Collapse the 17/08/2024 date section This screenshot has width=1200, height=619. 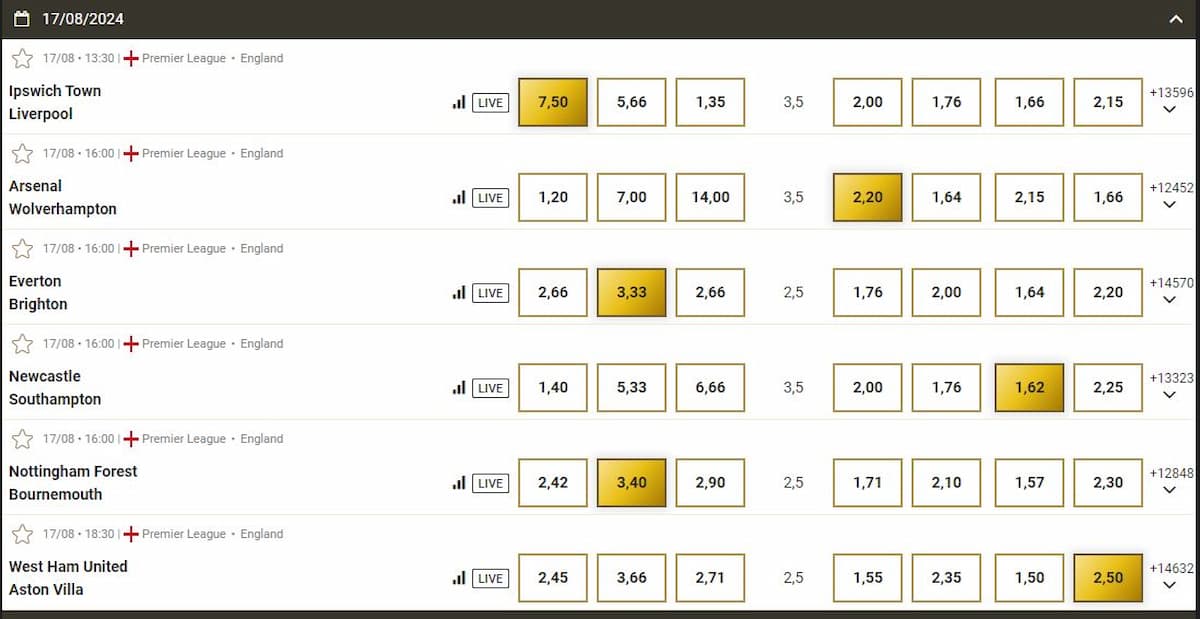point(1176,18)
